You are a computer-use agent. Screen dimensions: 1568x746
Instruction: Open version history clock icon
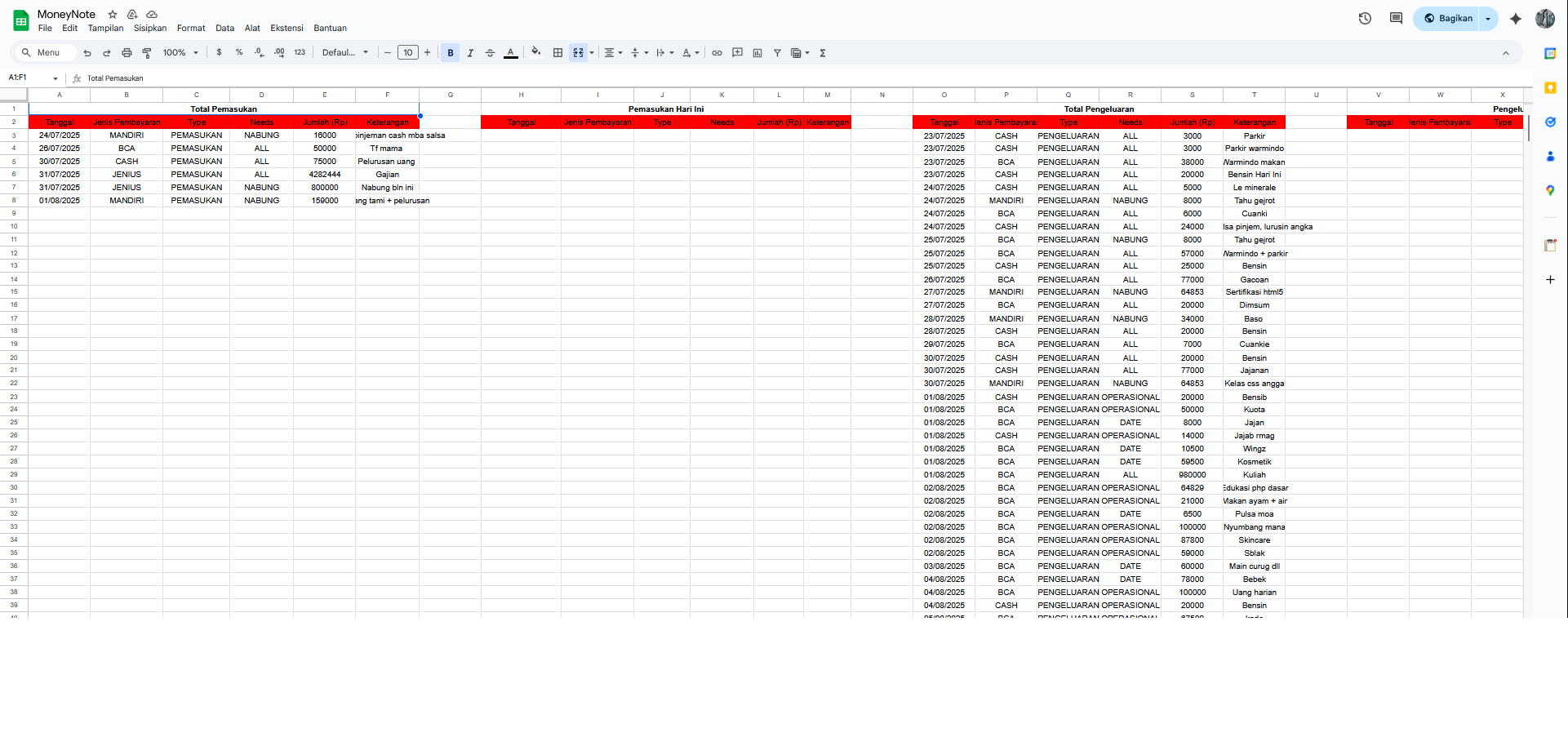[1365, 19]
